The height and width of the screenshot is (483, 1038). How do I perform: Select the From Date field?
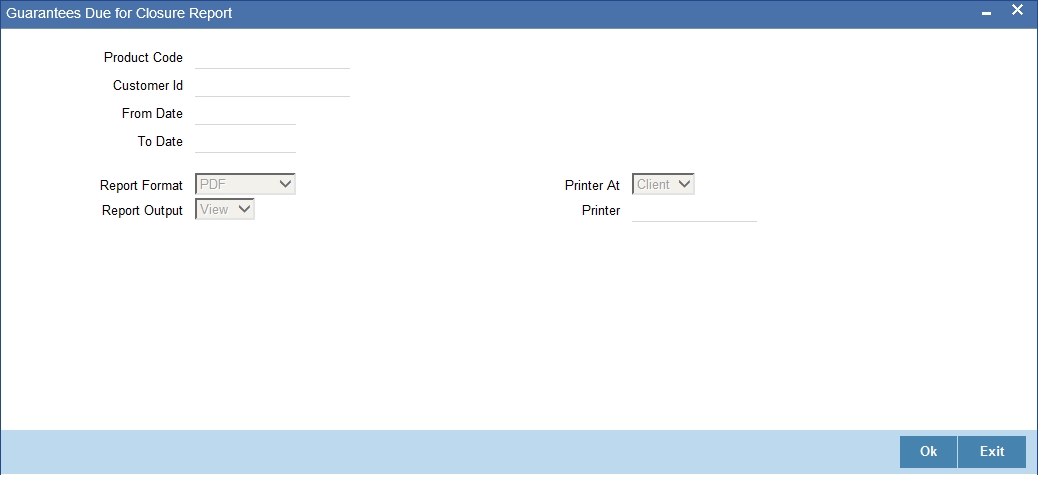point(246,114)
